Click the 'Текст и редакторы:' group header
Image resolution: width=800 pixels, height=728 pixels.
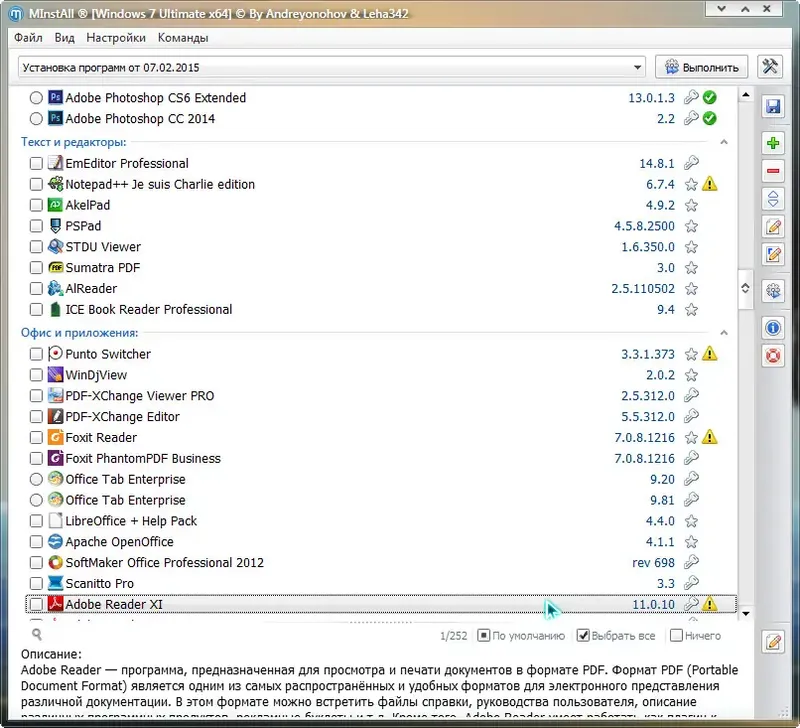pyautogui.click(x=73, y=142)
